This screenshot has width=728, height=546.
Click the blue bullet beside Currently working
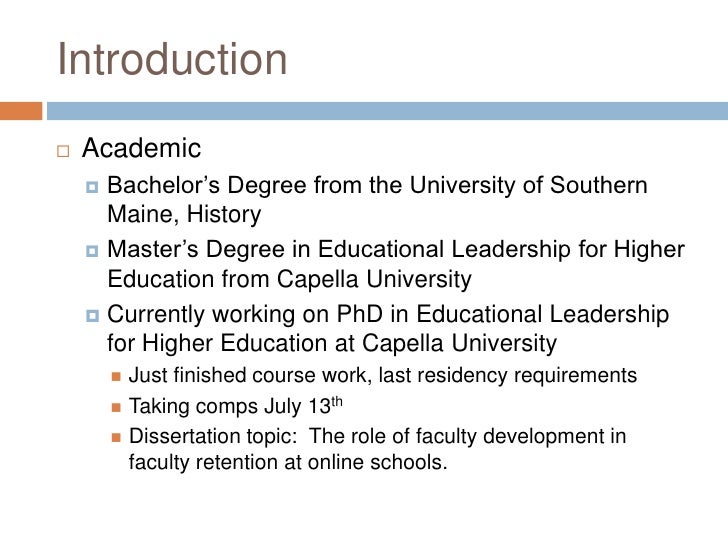click(x=92, y=316)
